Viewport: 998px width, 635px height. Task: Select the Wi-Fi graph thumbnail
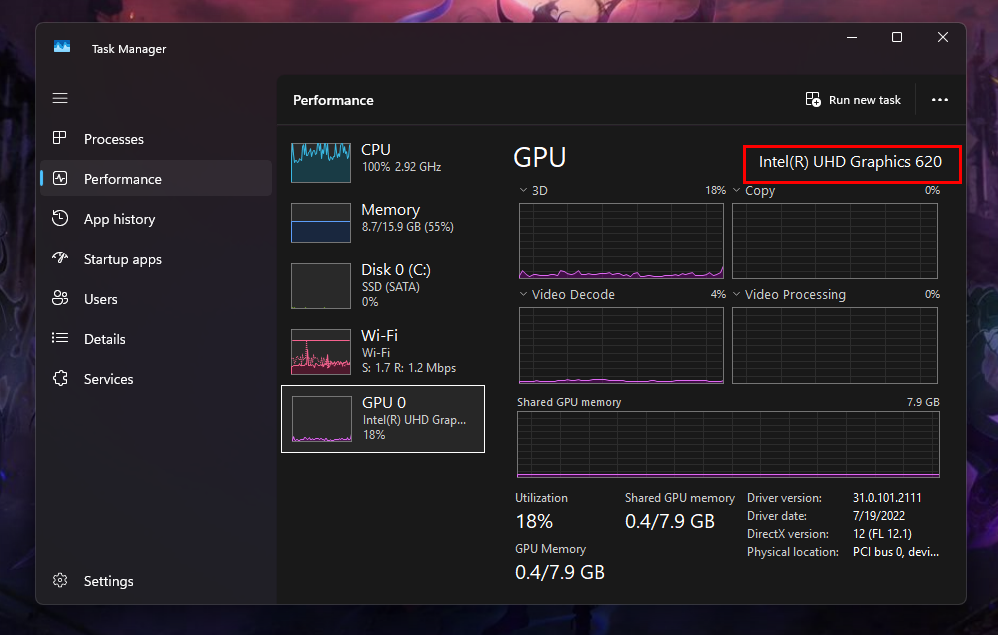pos(321,351)
